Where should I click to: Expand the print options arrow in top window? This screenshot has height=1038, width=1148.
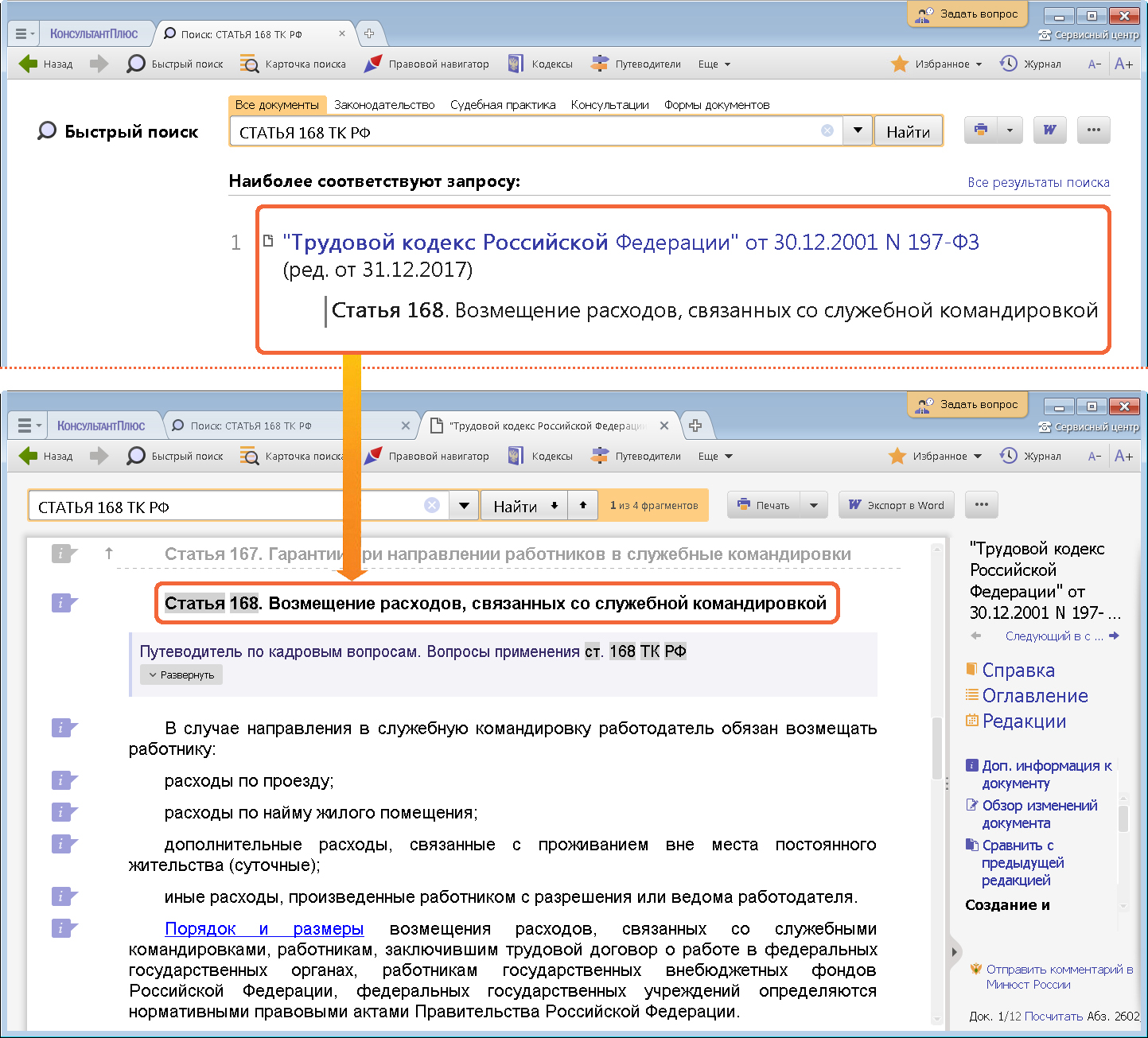tap(1010, 130)
